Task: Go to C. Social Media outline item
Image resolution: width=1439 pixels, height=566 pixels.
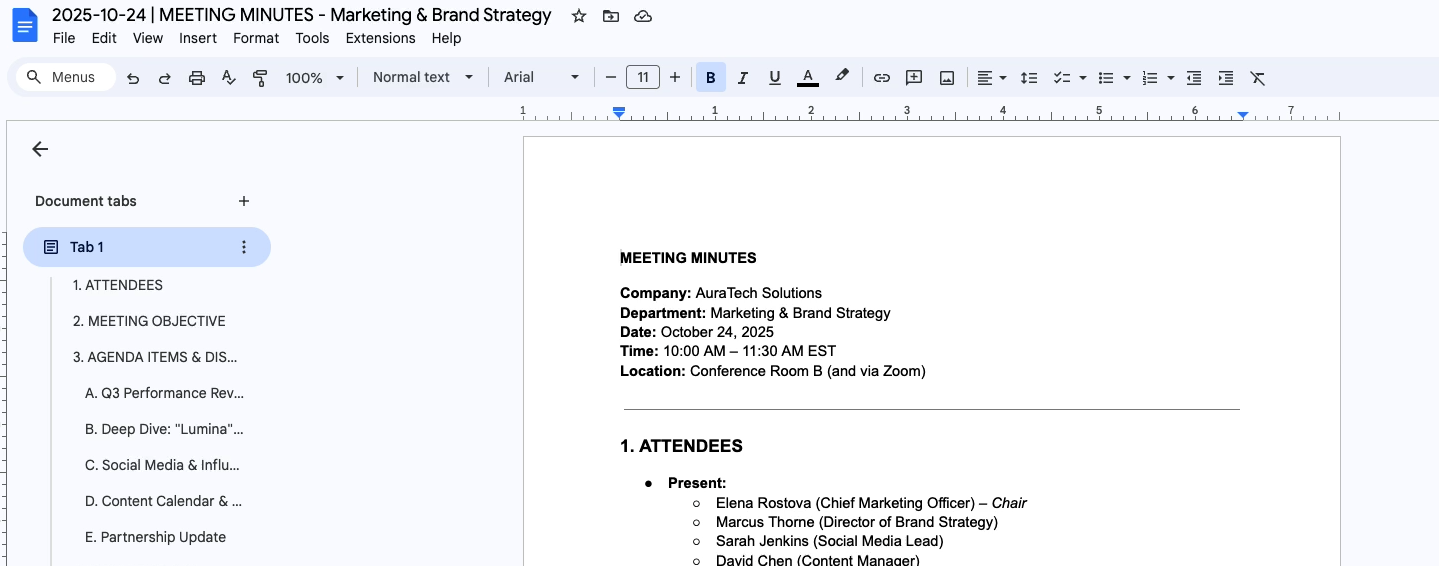Action: (x=162, y=465)
